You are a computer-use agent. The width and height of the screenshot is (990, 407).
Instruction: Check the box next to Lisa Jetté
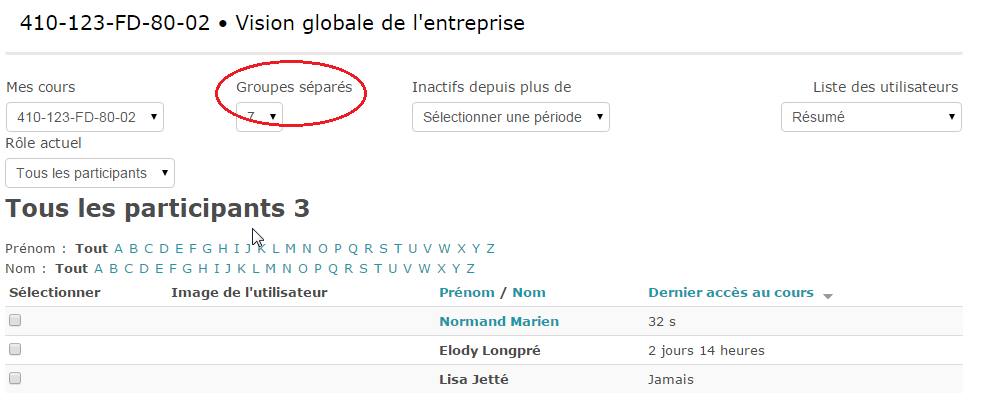pyautogui.click(x=15, y=379)
